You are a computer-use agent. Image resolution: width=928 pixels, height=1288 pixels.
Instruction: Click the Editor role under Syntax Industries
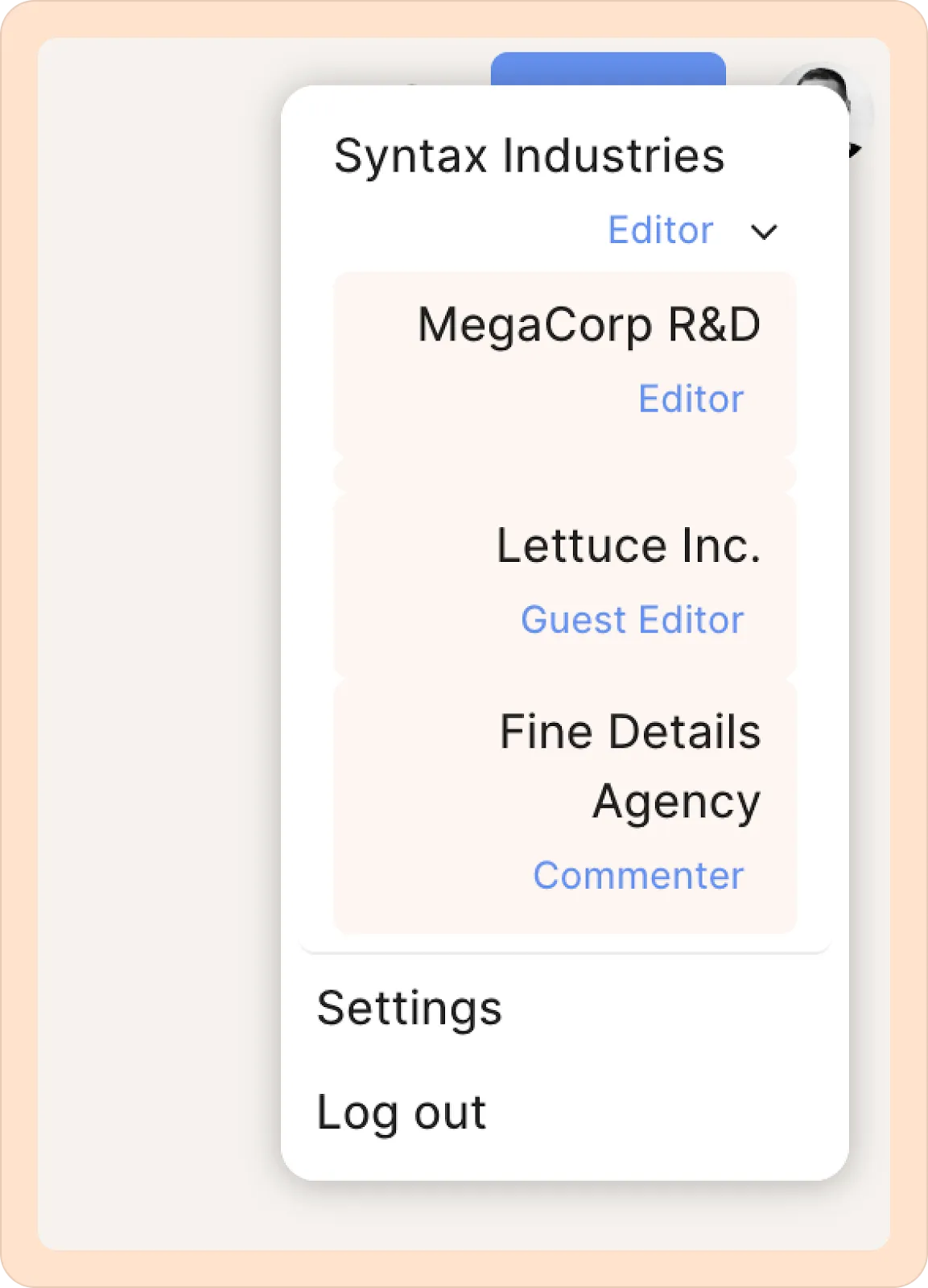tap(660, 230)
